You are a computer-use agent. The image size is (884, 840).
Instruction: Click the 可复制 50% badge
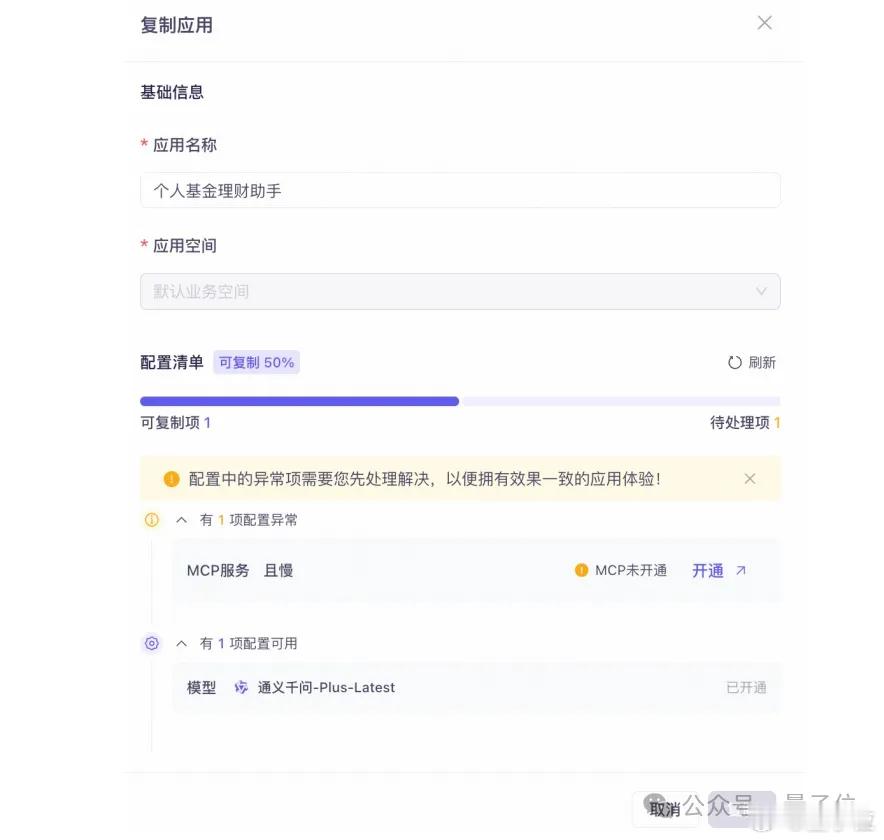pyautogui.click(x=257, y=362)
